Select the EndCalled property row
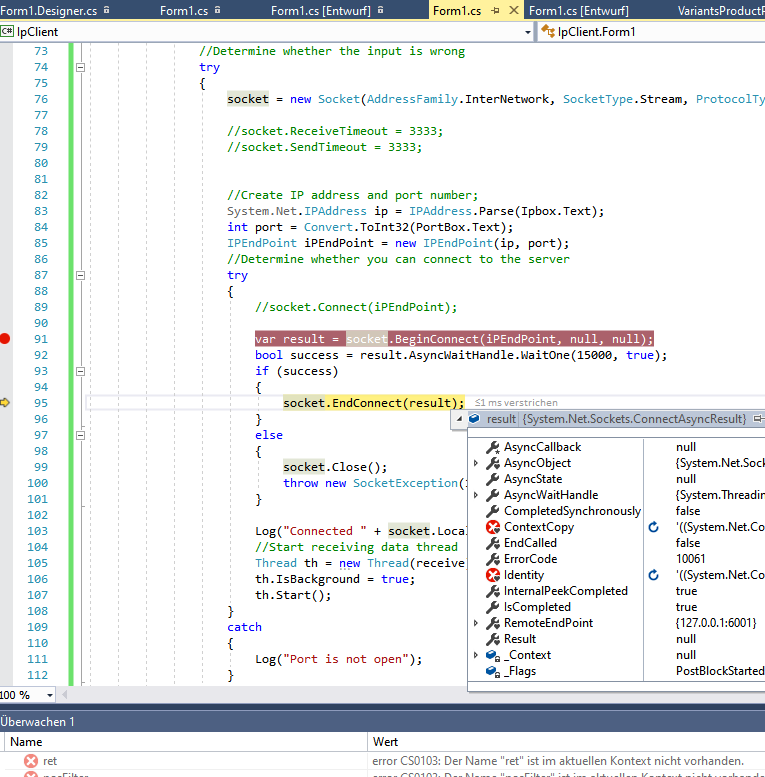 click(x=616, y=543)
